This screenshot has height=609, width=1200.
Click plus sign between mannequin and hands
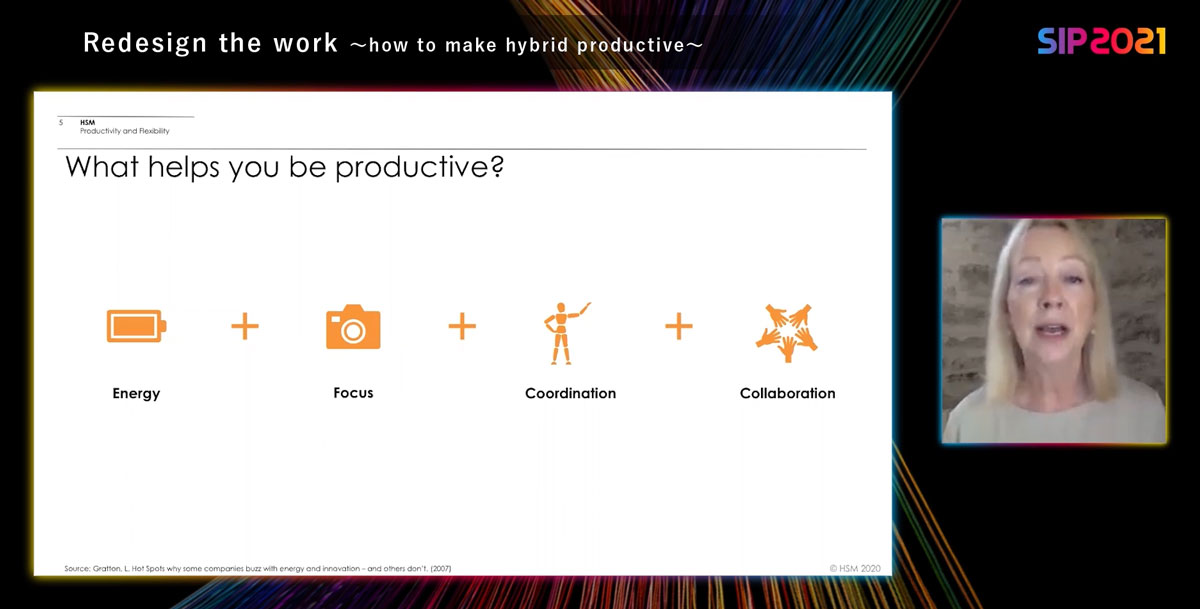pyautogui.click(x=678, y=326)
